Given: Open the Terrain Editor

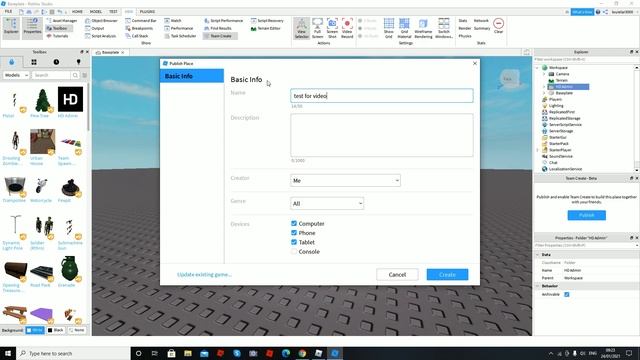Looking at the screenshot, I should pos(266,28).
